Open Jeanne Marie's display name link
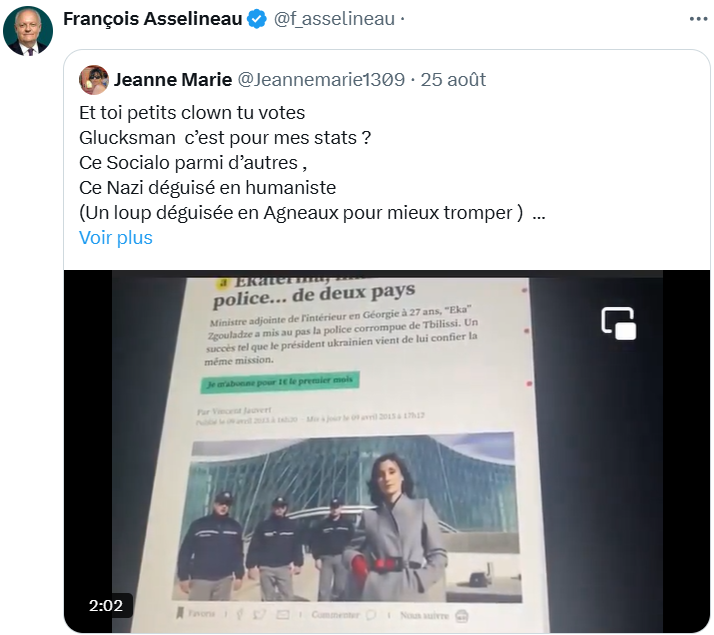Image resolution: width=714 pixels, height=635 pixels. 173,80
